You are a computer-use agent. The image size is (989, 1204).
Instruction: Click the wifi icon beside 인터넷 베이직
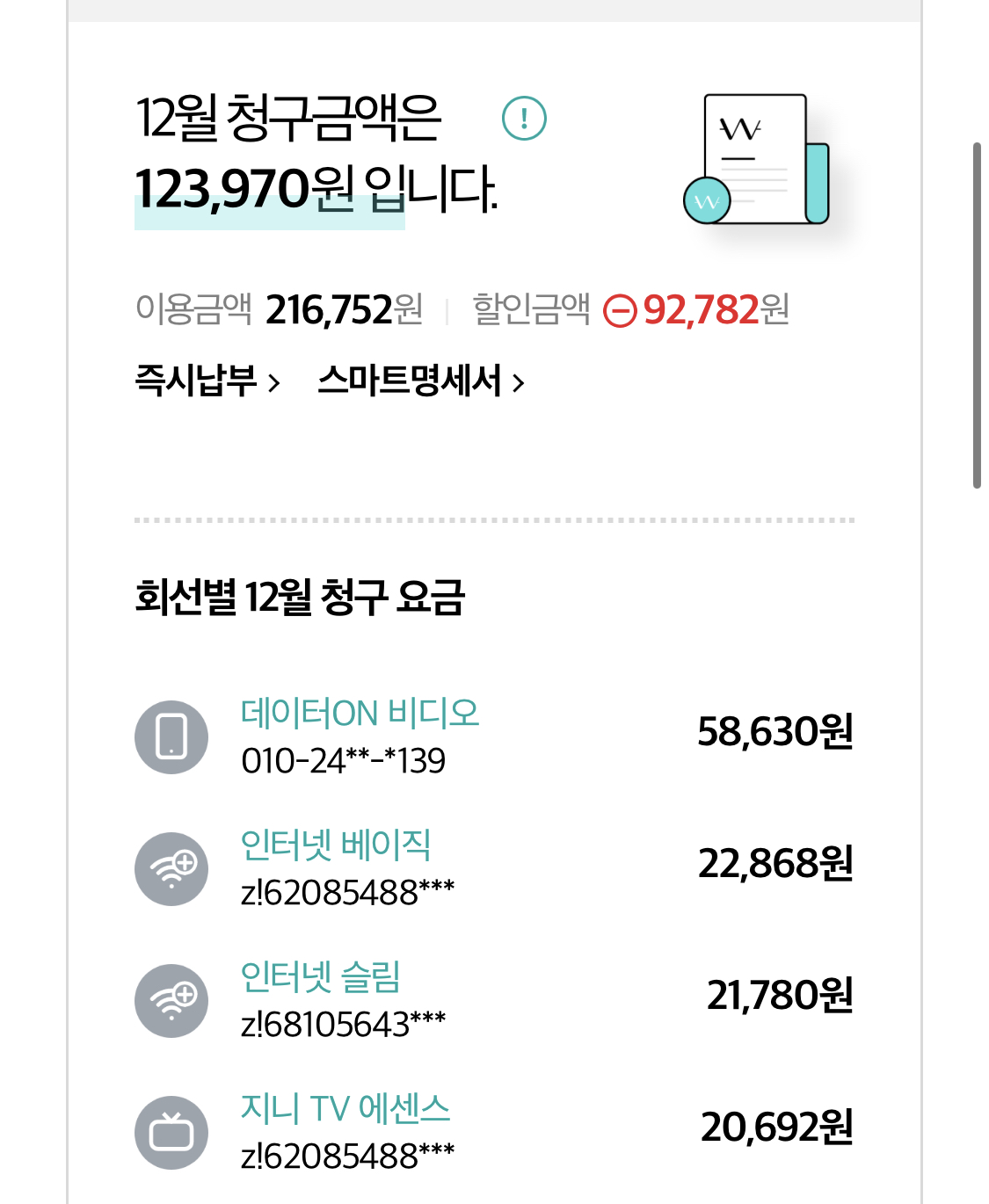[x=171, y=868]
